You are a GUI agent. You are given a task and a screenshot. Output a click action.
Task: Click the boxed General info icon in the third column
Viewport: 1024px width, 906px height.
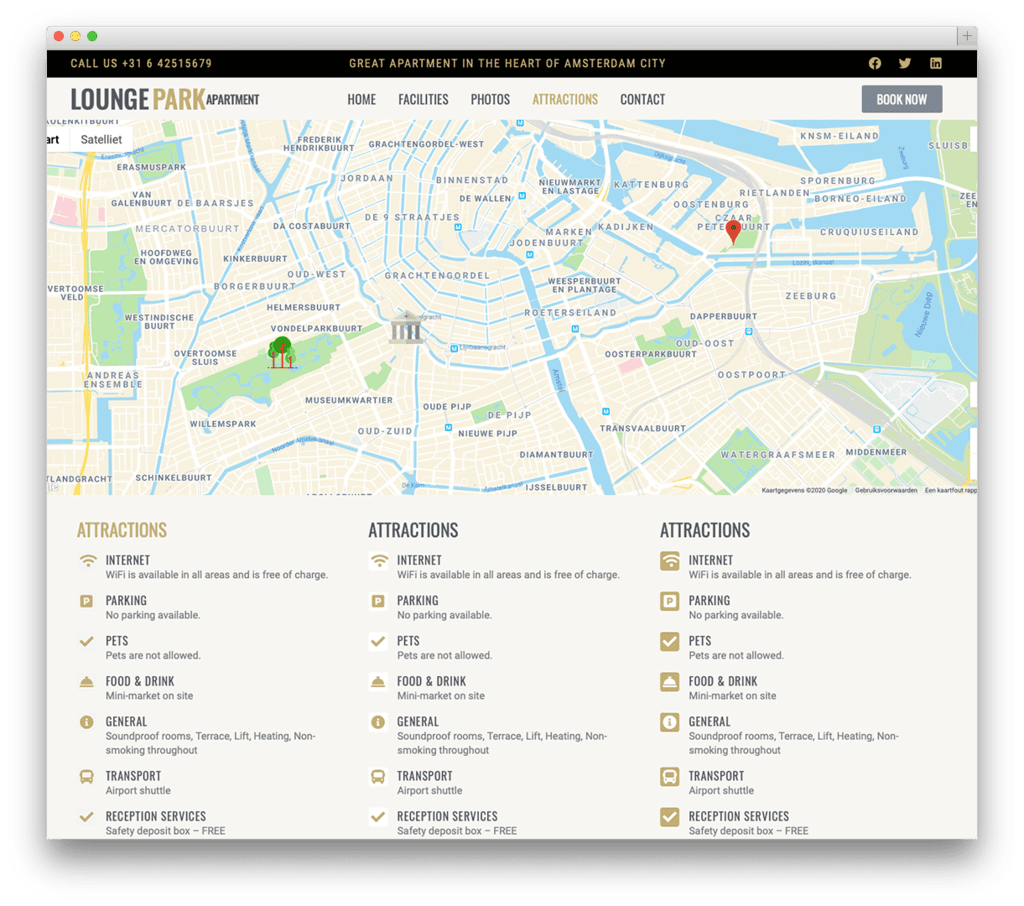point(669,722)
